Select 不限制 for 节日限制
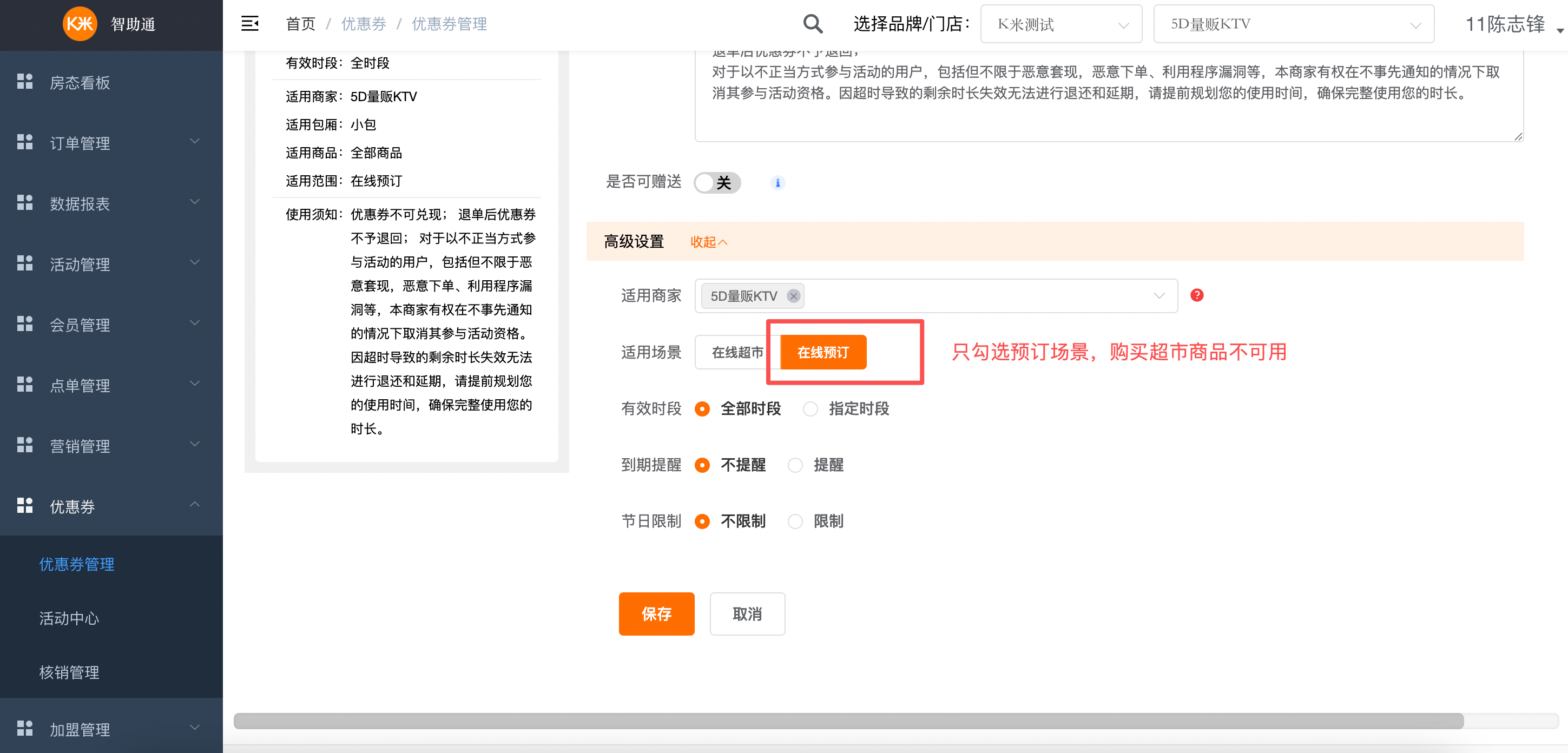The width and height of the screenshot is (1568, 753). [702, 521]
